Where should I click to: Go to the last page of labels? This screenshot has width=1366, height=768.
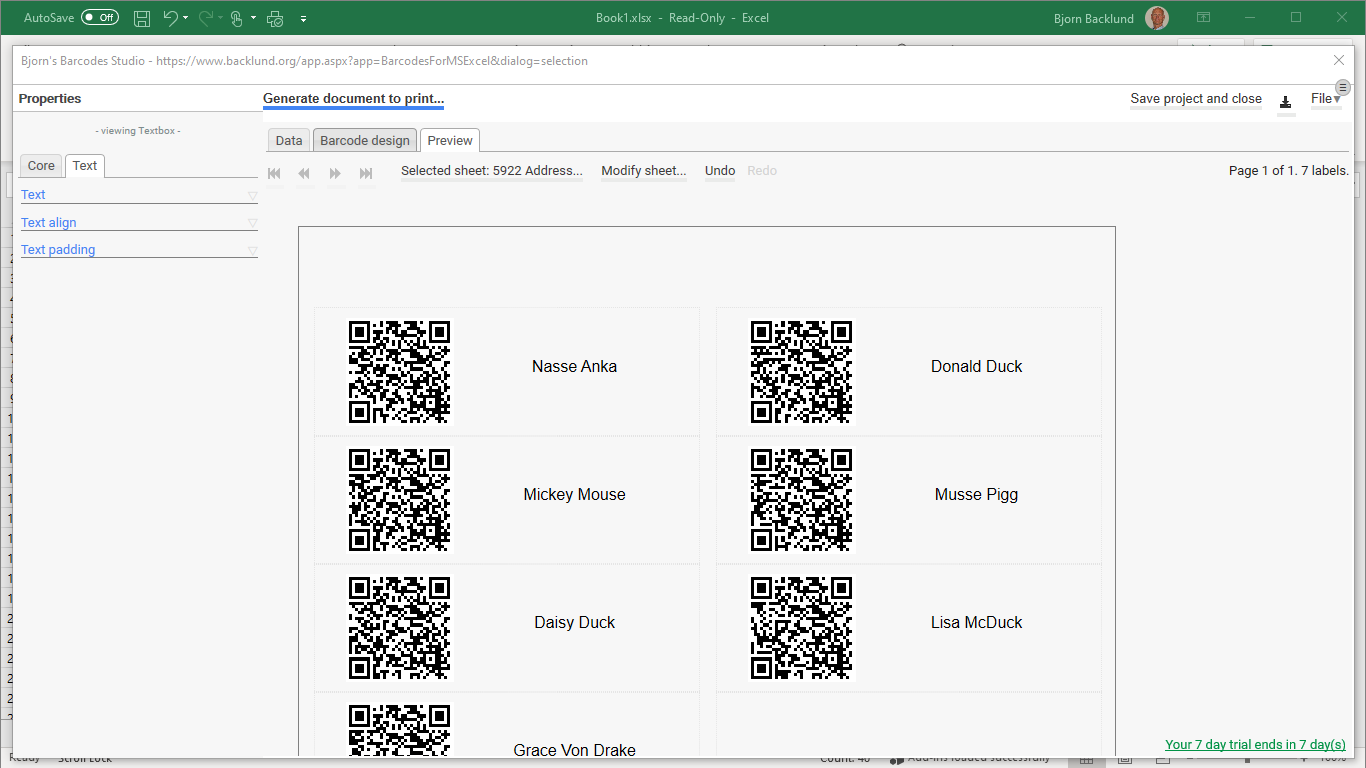(366, 173)
